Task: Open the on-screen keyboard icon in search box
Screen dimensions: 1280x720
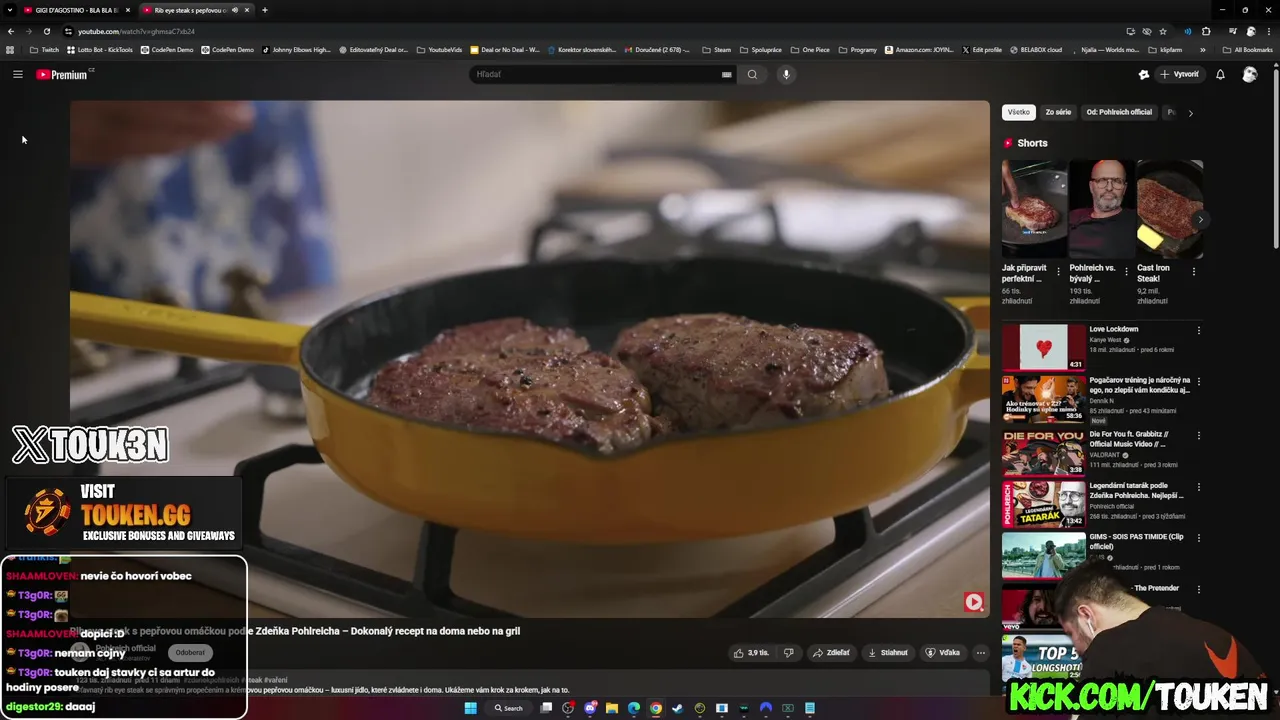Action: pyautogui.click(x=727, y=74)
